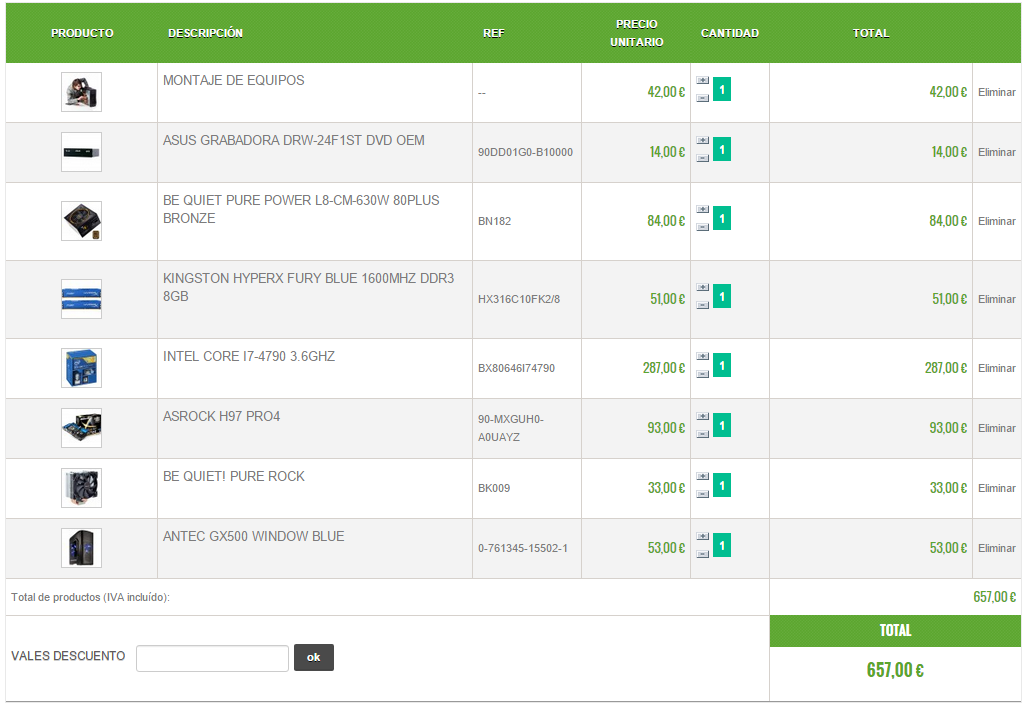Decrease quantity for BE QUIET! PURE ROCK
This screenshot has height=707, width=1027.
702,493
